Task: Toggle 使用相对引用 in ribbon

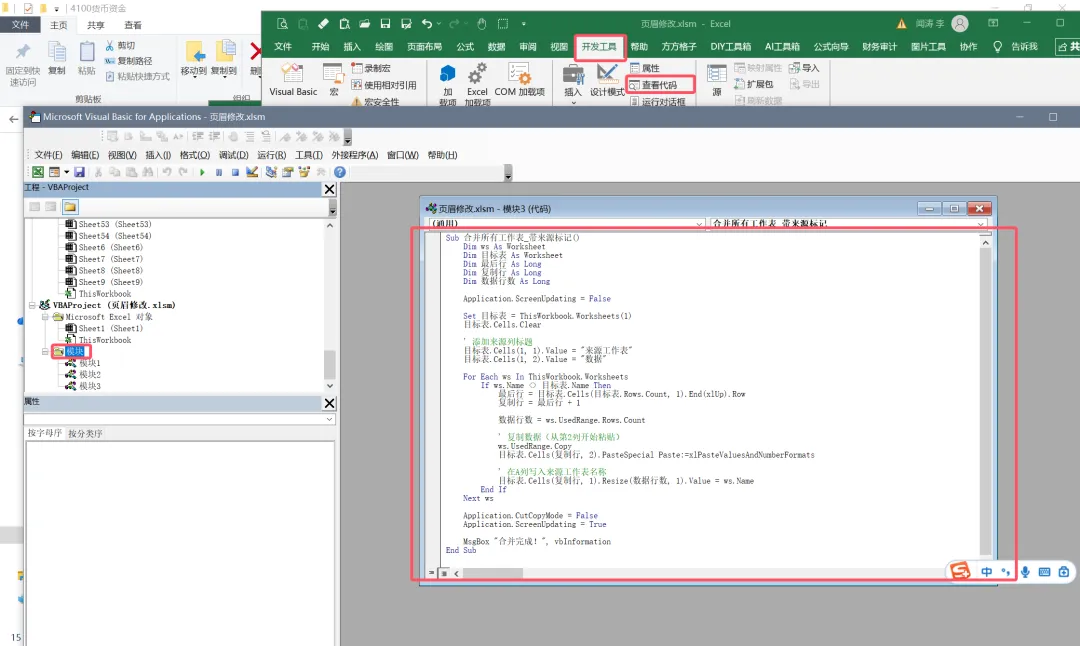Action: [384, 85]
